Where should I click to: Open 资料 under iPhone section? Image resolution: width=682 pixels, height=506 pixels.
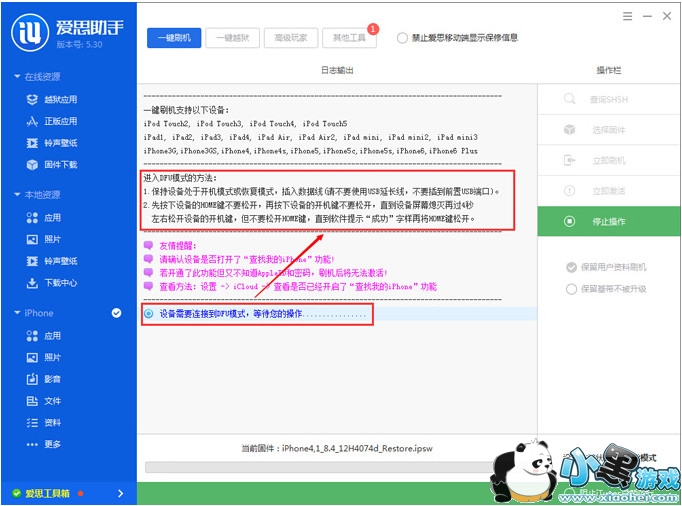pyautogui.click(x=43, y=423)
